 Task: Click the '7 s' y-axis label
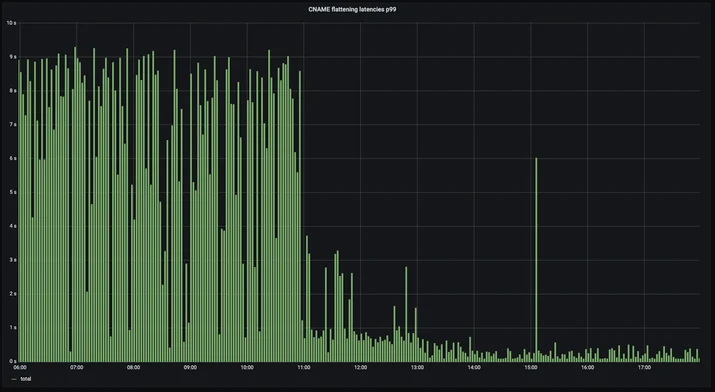13,124
